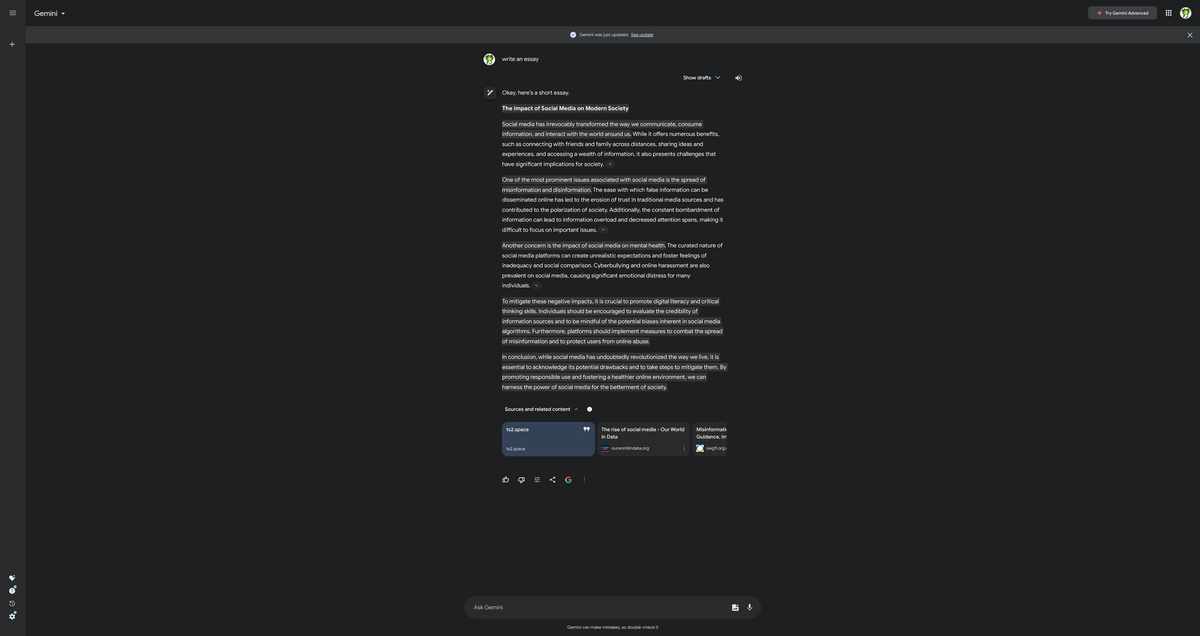
Task: Upload an image in the prompt bar
Action: (x=736, y=608)
